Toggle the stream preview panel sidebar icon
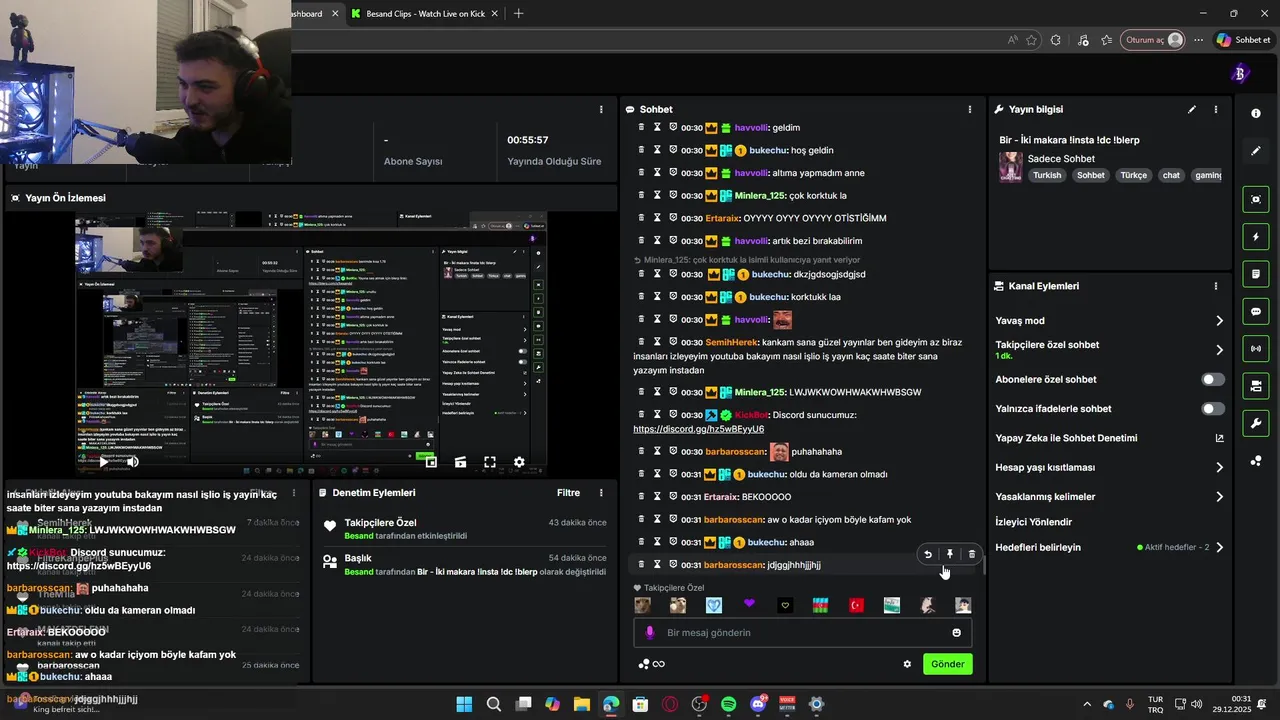This screenshot has width=1280, height=720. (x=1256, y=200)
